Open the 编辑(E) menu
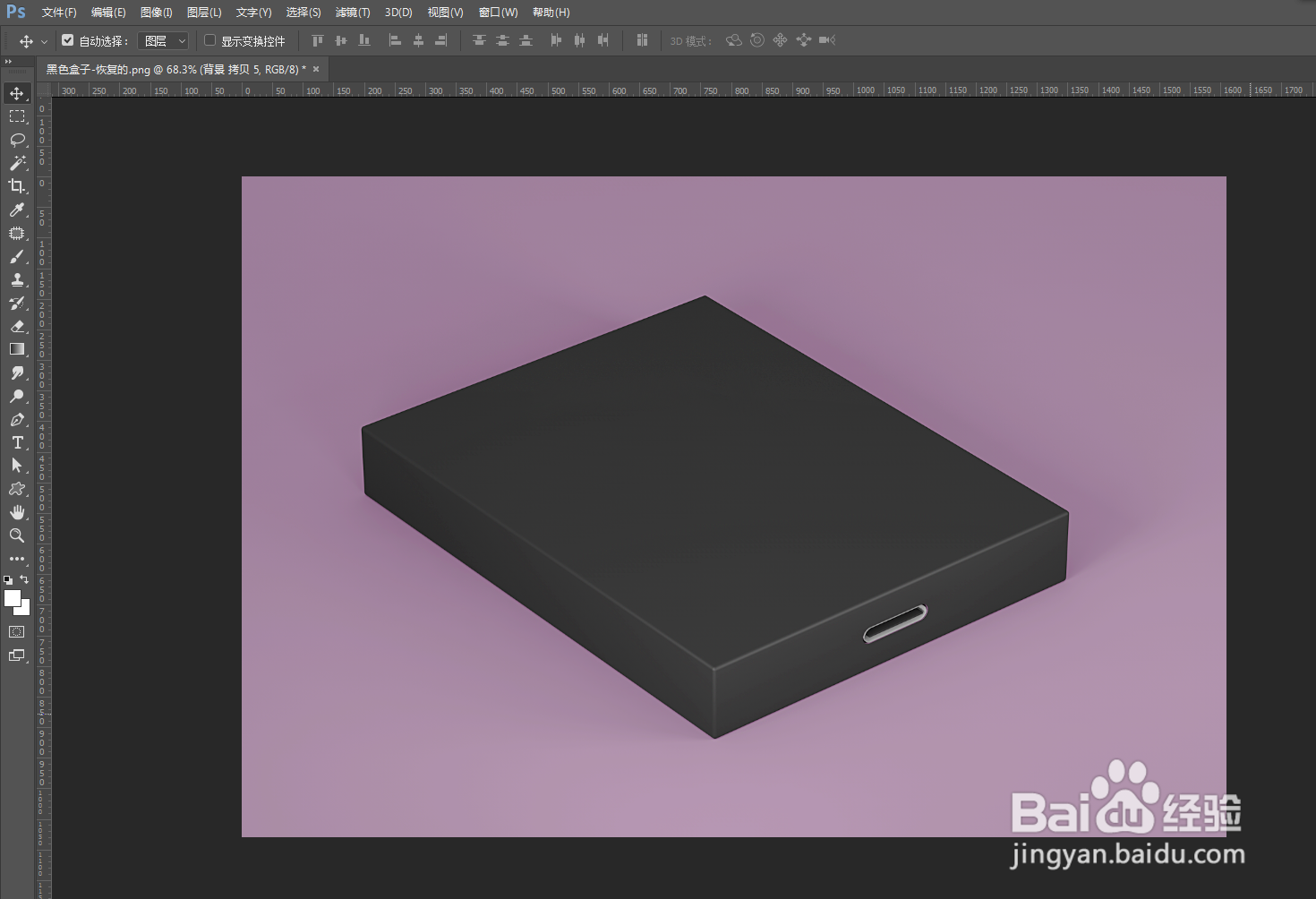 click(x=108, y=13)
